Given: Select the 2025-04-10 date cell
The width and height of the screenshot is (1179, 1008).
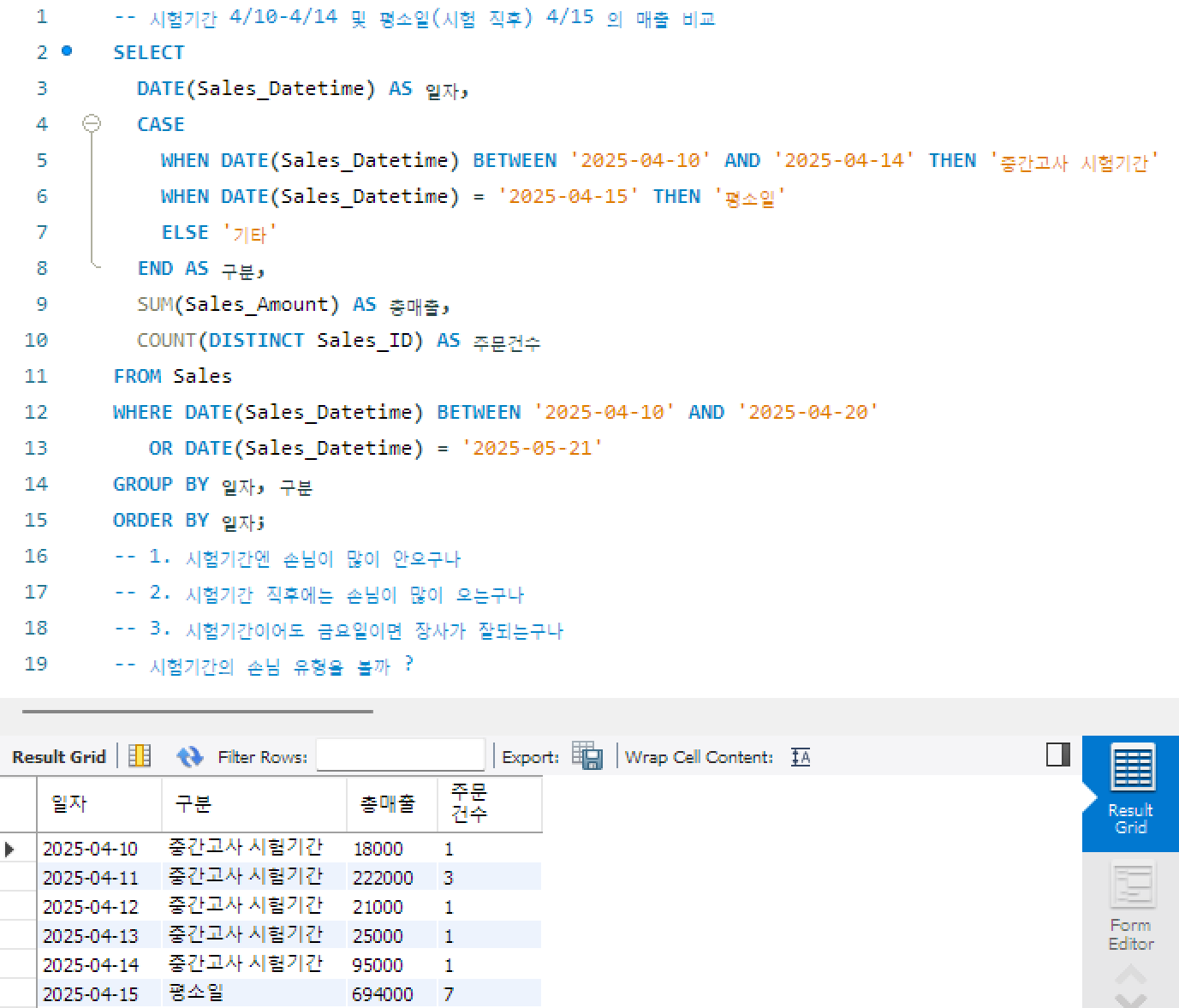Looking at the screenshot, I should pos(99,848).
